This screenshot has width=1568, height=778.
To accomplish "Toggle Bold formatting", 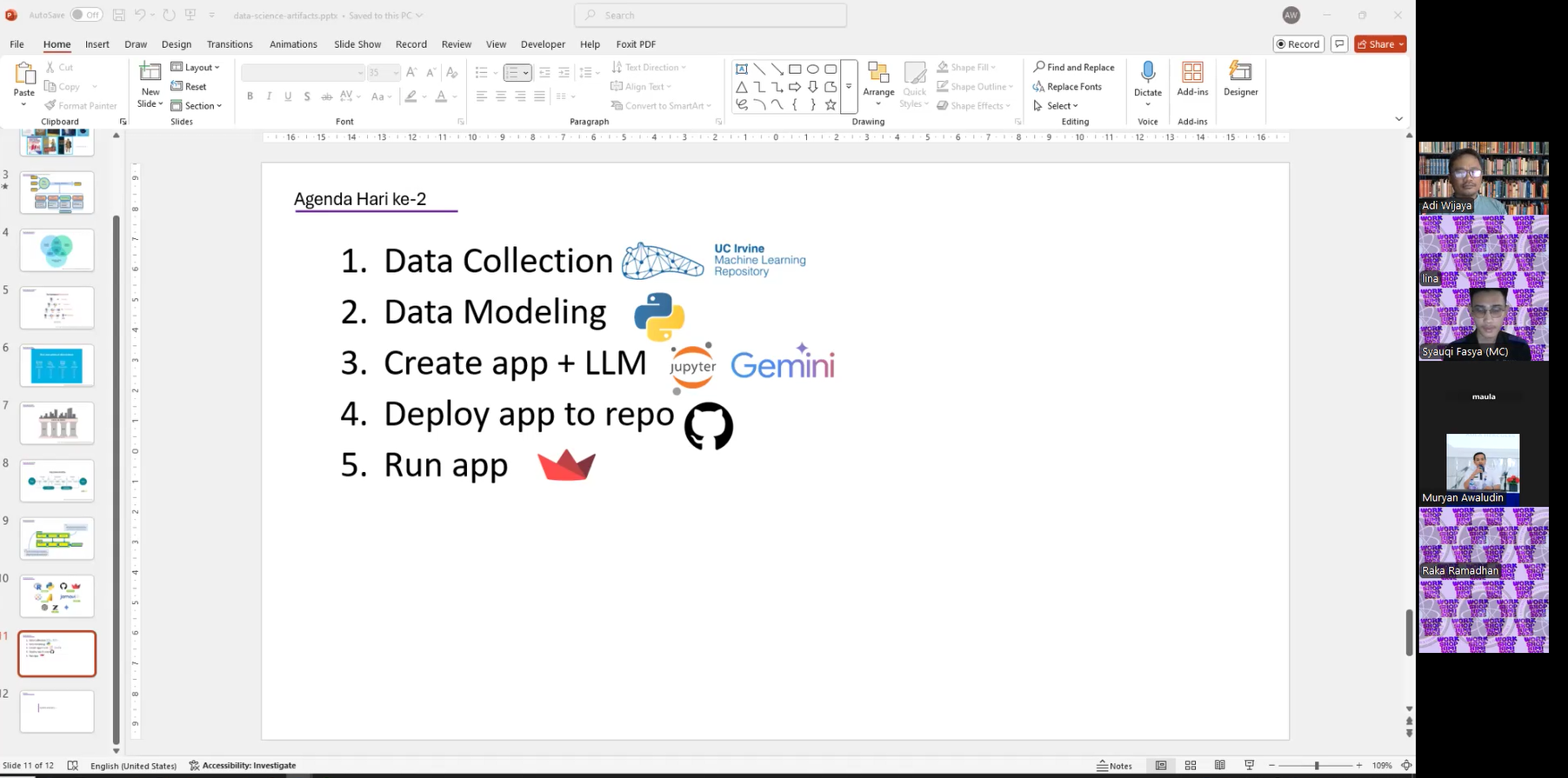I will (250, 96).
